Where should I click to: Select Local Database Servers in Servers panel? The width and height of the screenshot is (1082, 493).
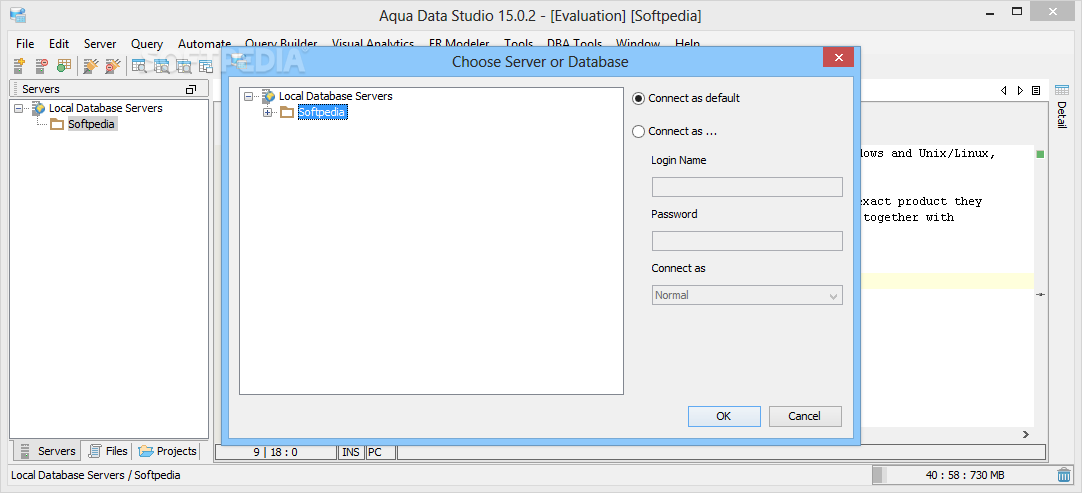click(106, 108)
